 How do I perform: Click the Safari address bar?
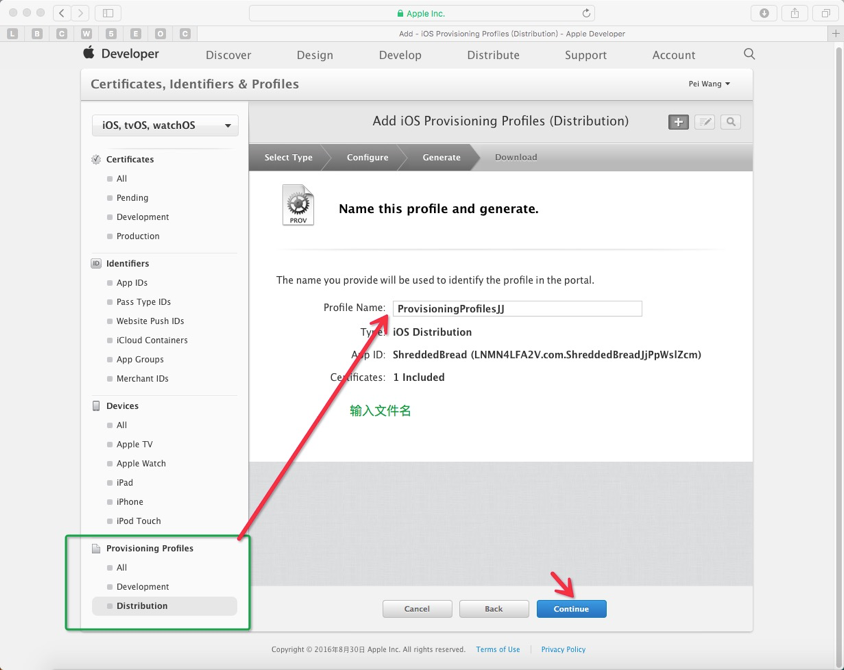(421, 13)
